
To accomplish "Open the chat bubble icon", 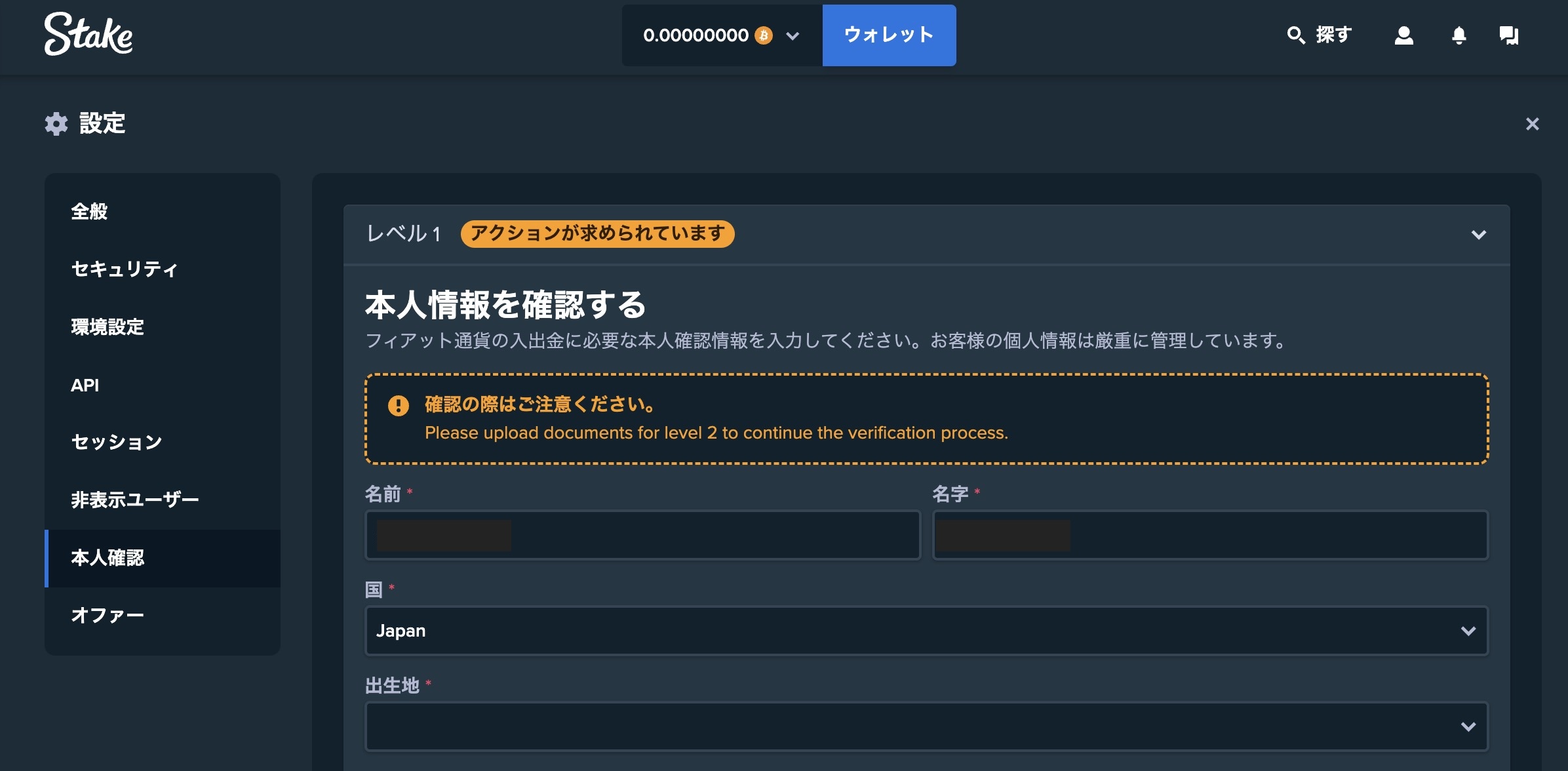I will [1509, 35].
